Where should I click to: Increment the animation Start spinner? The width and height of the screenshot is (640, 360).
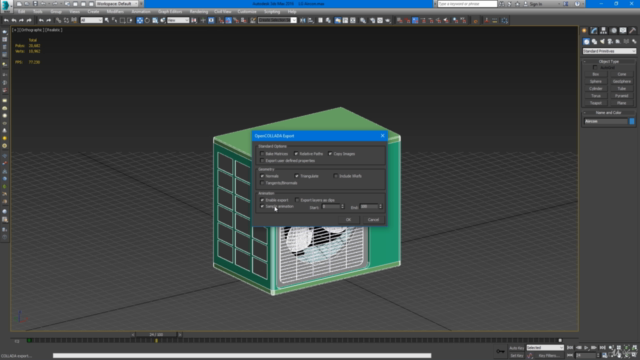coord(342,205)
